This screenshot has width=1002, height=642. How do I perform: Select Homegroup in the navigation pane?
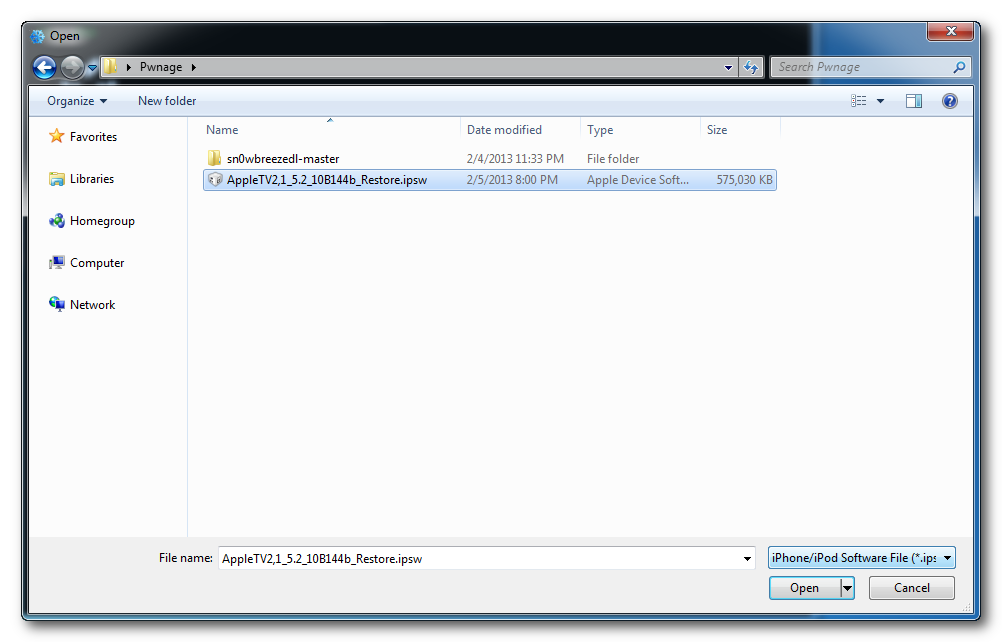[102, 221]
